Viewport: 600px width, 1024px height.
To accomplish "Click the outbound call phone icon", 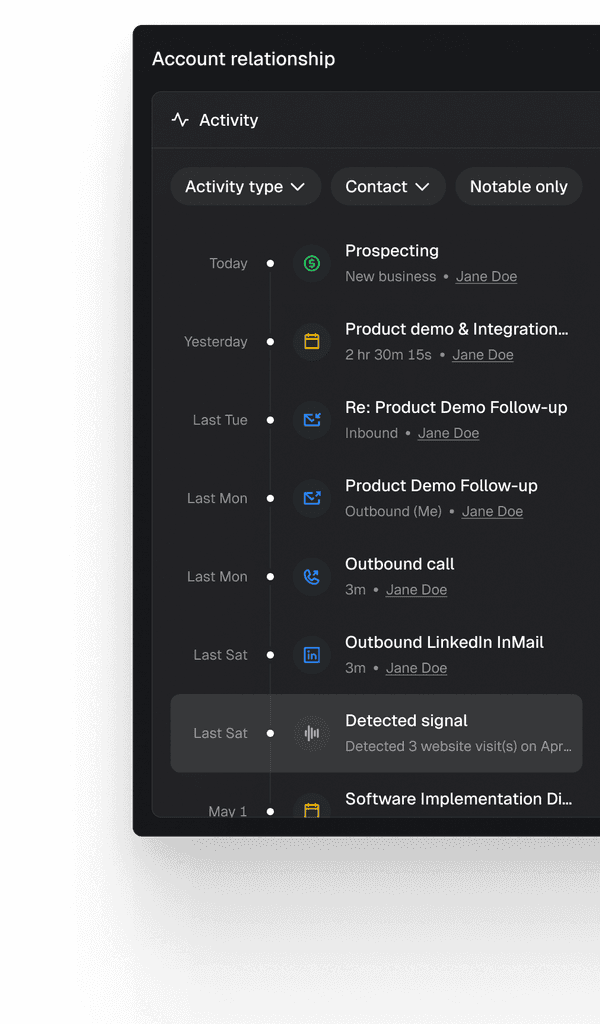I will [311, 577].
